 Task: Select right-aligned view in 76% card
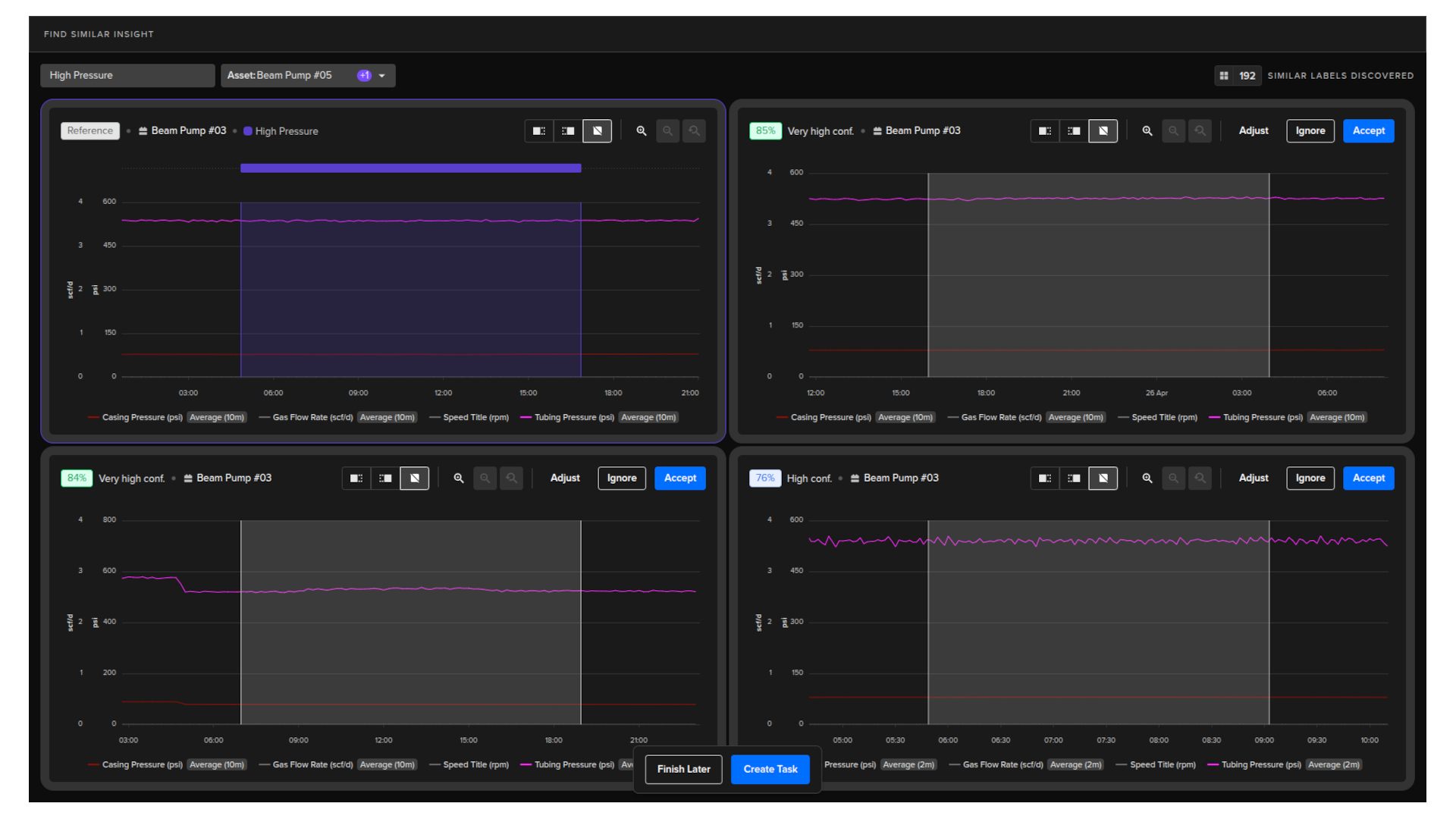1074,479
